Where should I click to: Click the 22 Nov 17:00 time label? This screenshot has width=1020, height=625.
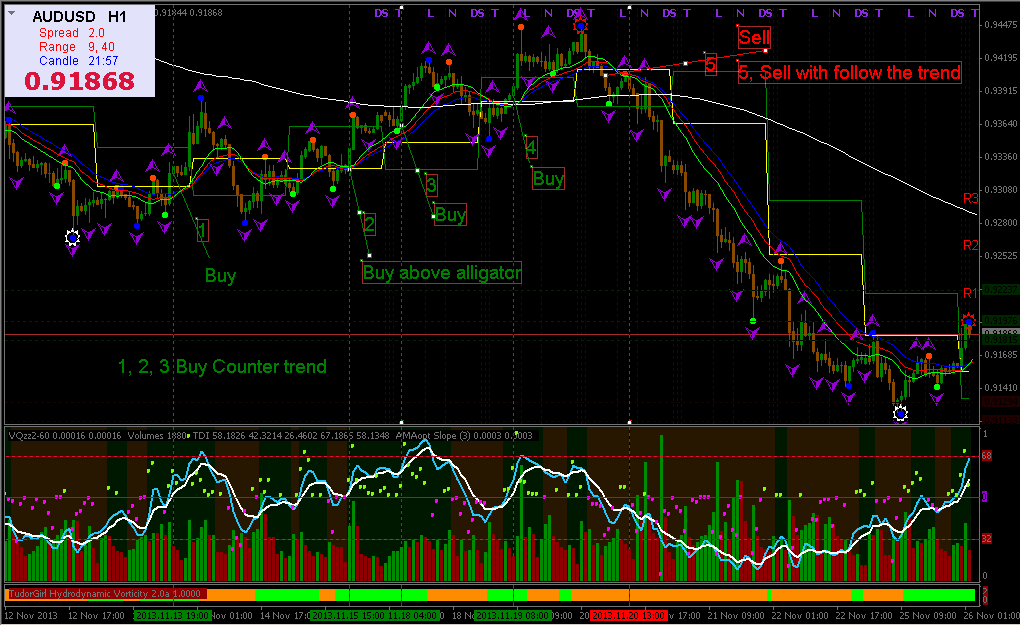(x=864, y=615)
